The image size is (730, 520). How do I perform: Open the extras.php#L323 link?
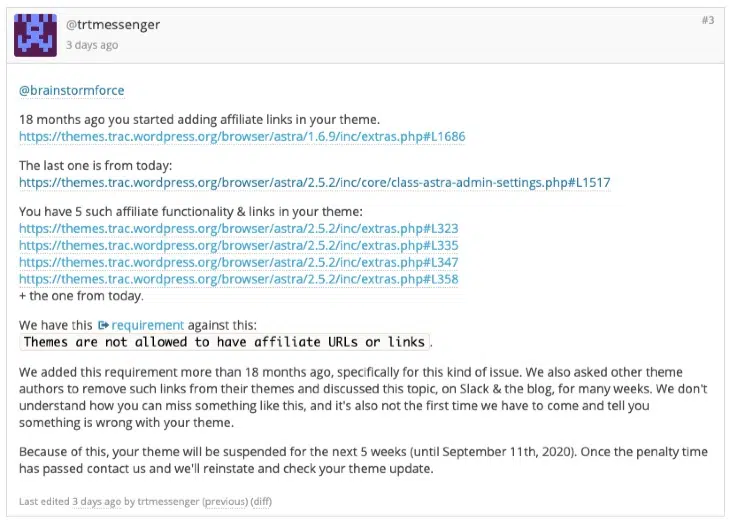[238, 228]
